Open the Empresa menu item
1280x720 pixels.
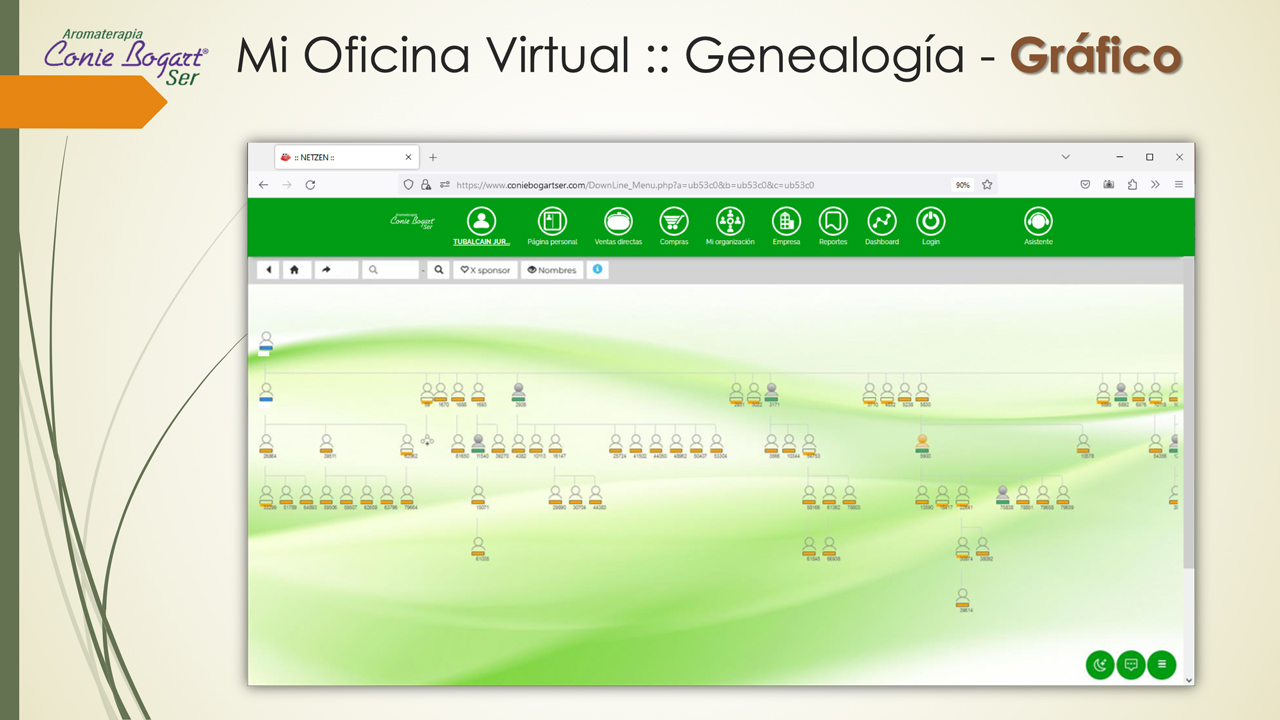(x=786, y=226)
